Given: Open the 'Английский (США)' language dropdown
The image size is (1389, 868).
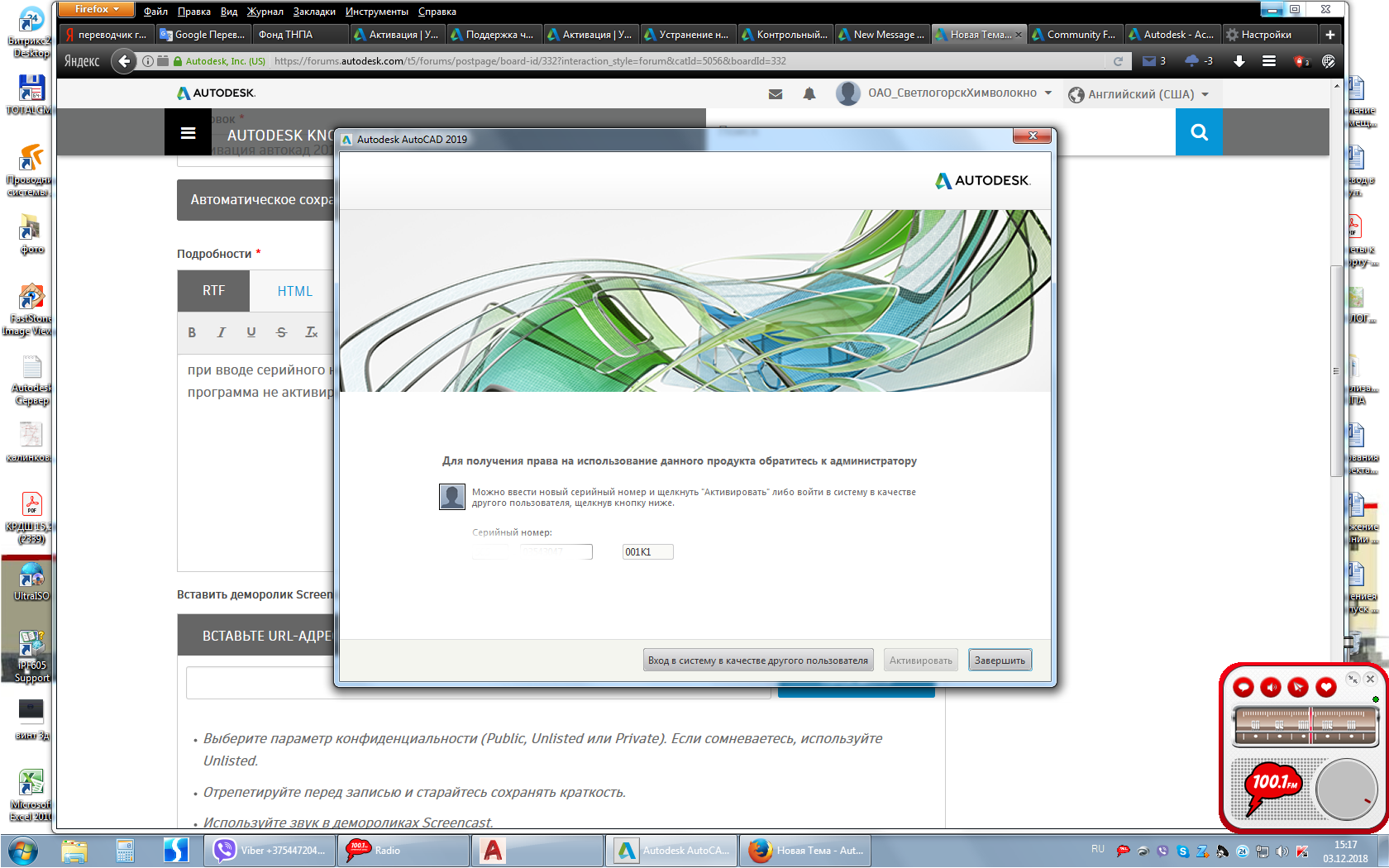Looking at the screenshot, I should (x=1139, y=94).
